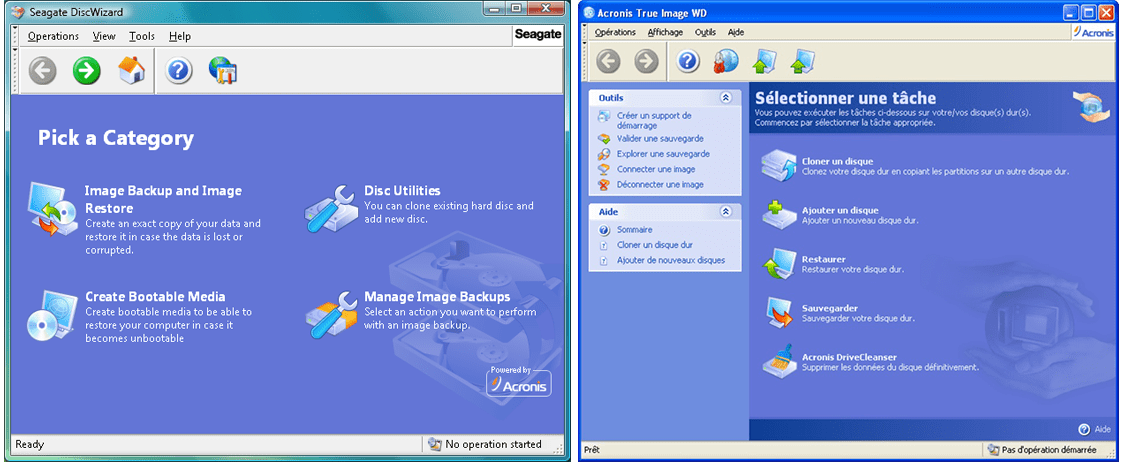This screenshot has height=462, width=1123.
Task: Open Sommaire in the Aide panel
Action: point(635,230)
